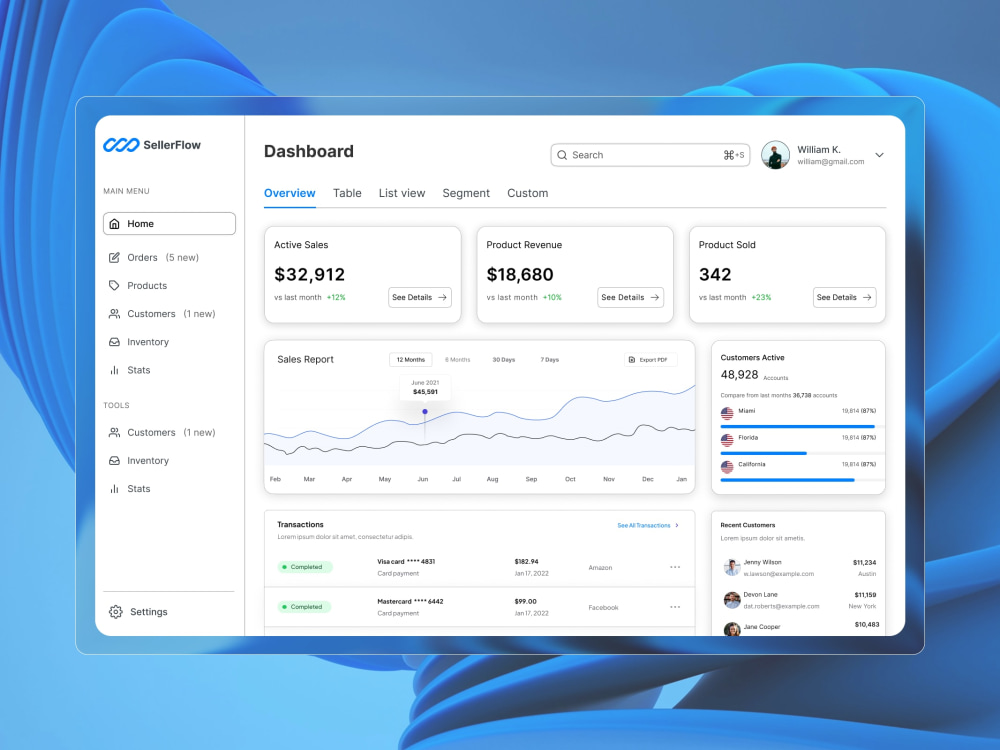Click the See All Transactions chevron
The height and width of the screenshot is (750, 1000).
[677, 526]
